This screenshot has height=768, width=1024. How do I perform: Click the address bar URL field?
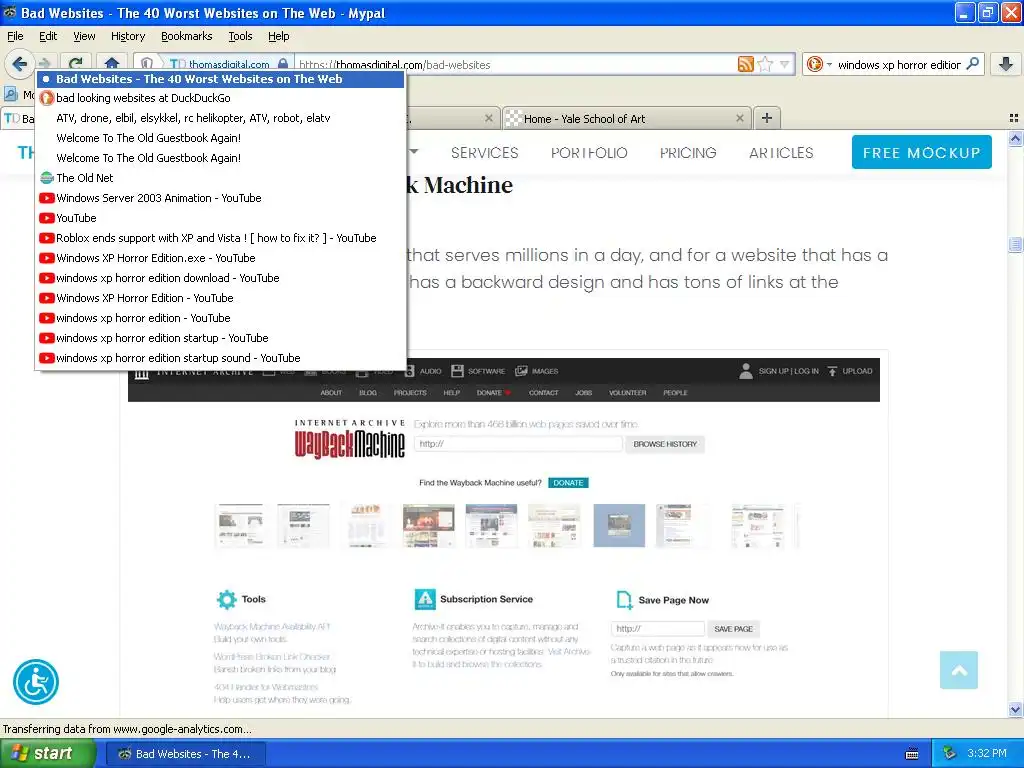(516, 64)
